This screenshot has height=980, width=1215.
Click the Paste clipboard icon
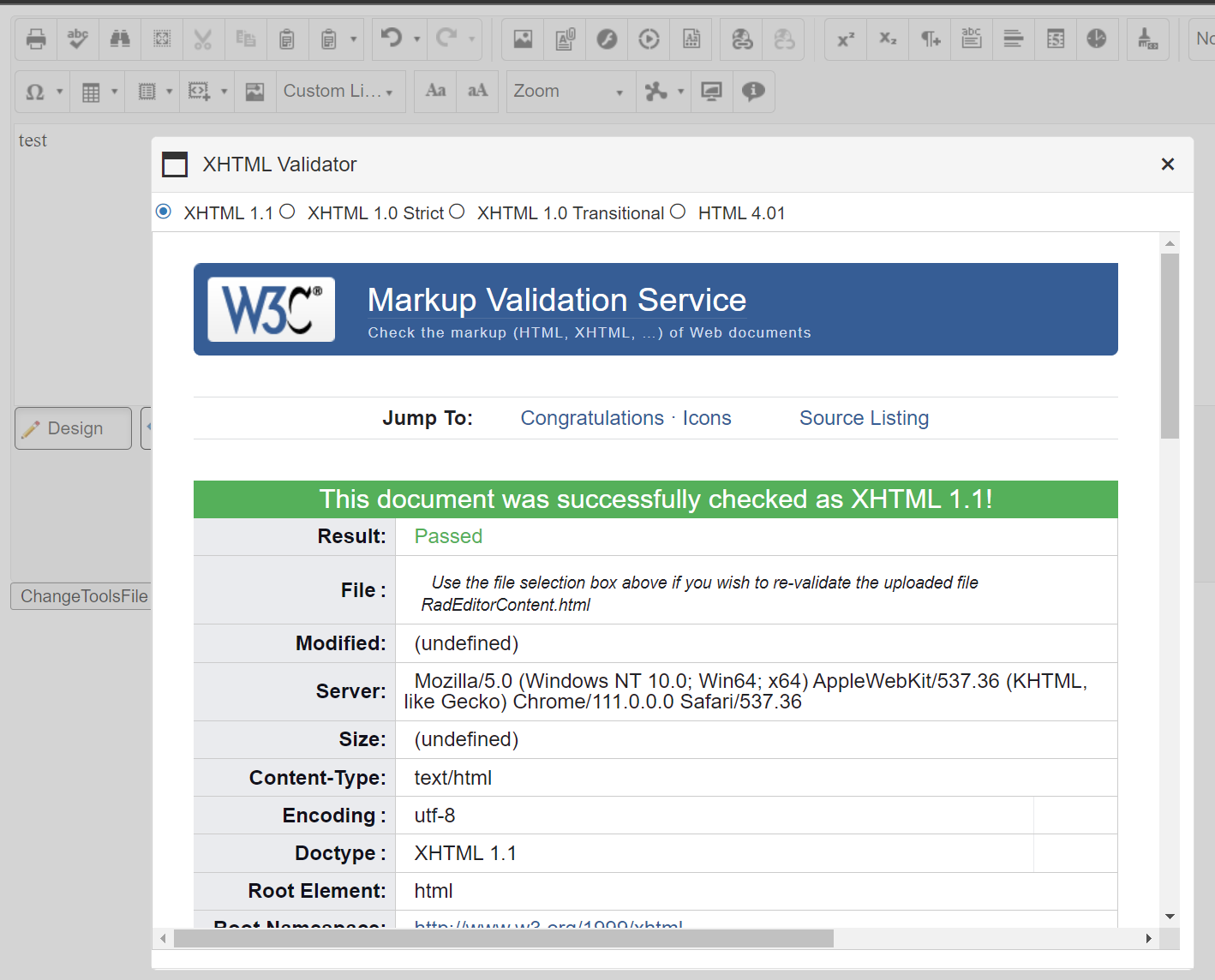click(x=287, y=39)
